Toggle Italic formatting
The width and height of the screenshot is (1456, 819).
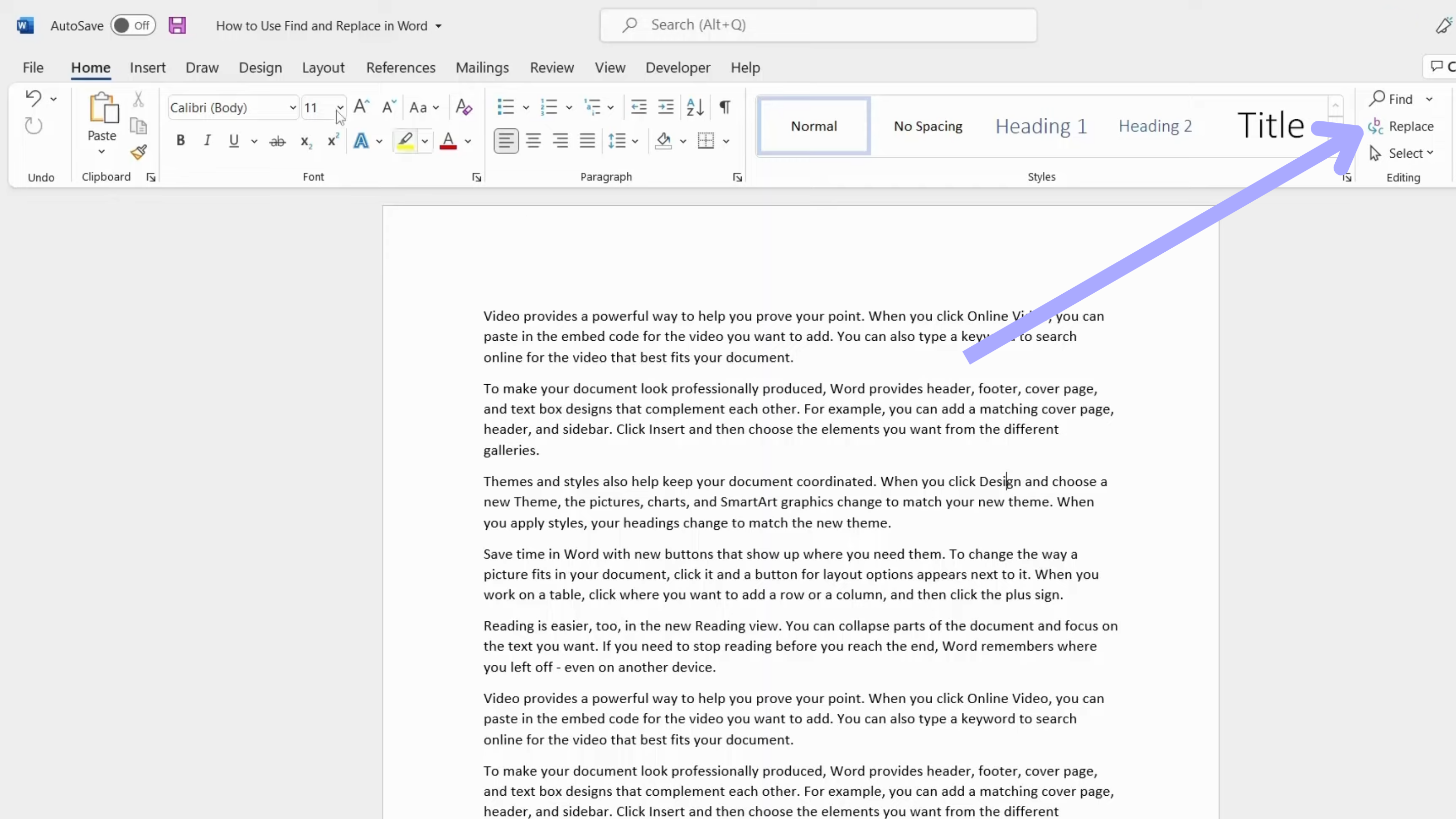point(207,141)
